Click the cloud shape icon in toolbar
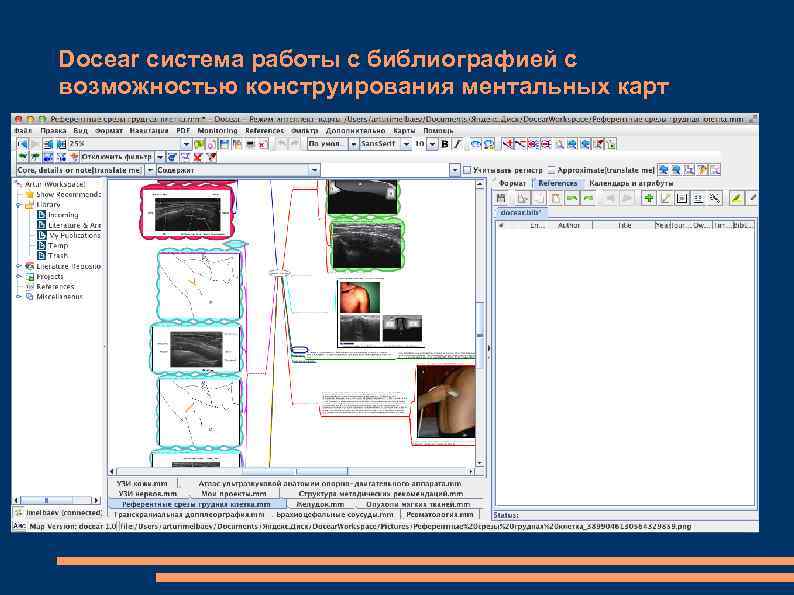 [475, 144]
